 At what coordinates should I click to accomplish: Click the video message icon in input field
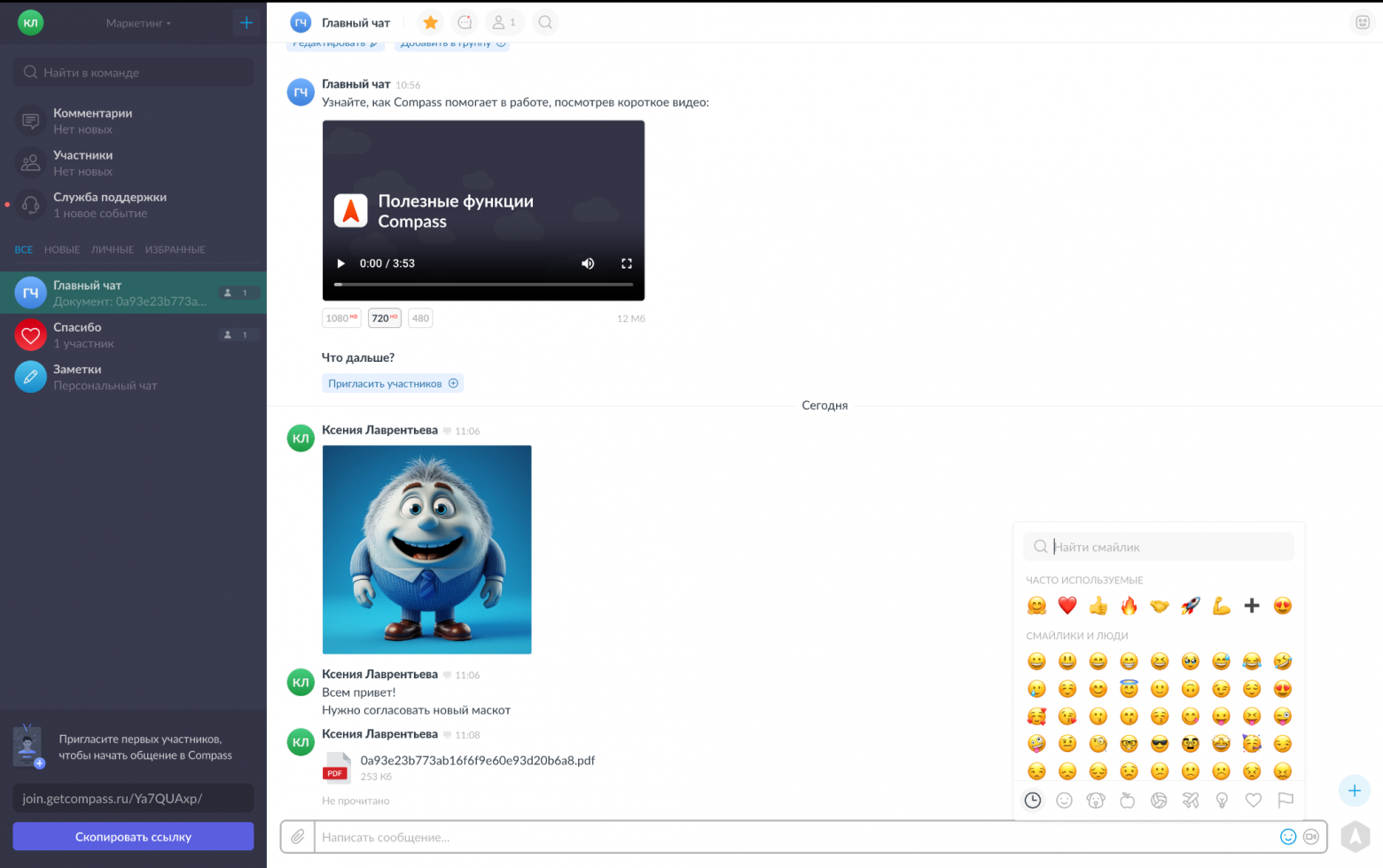1311,836
